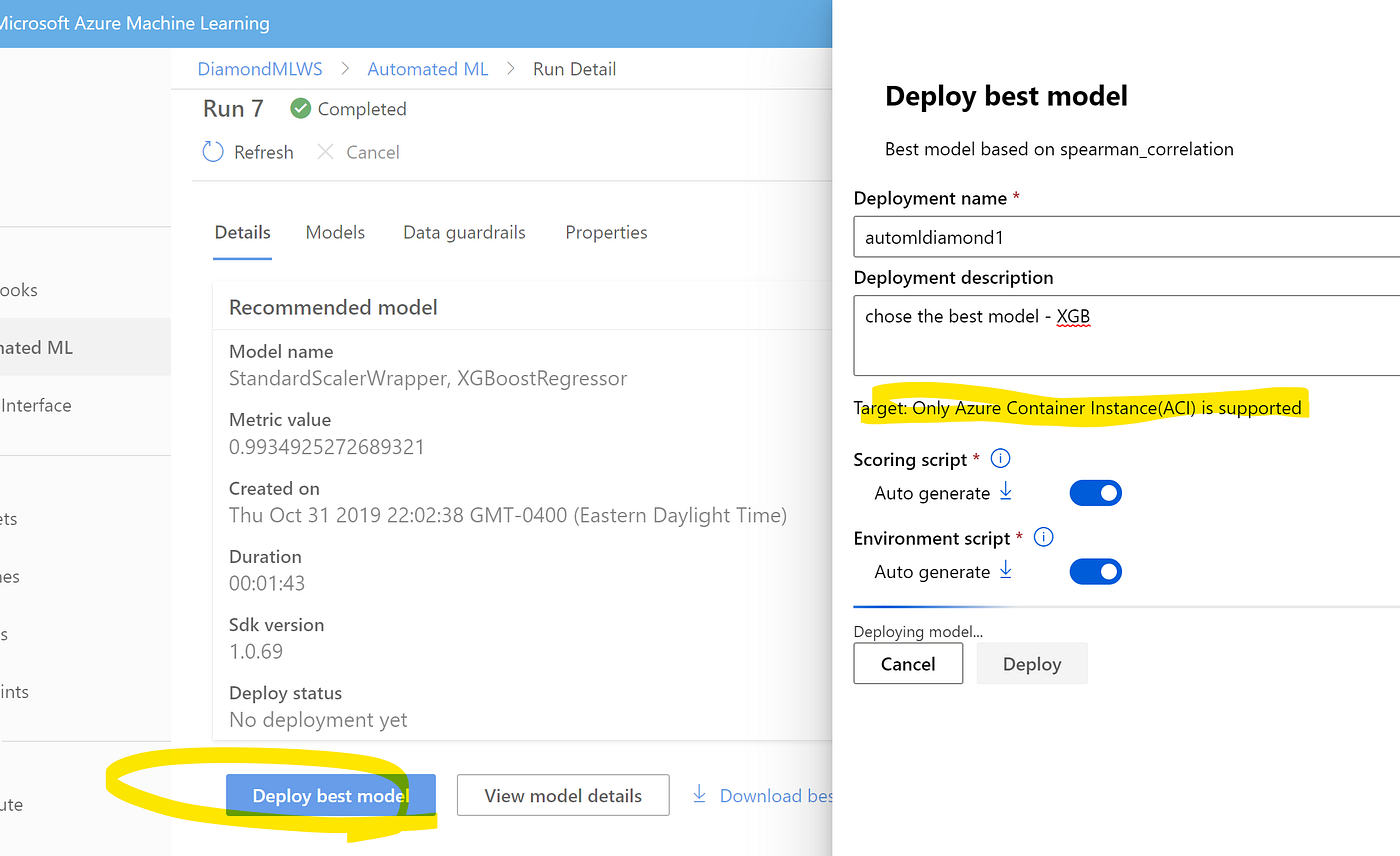This screenshot has height=856, width=1400.
Task: Click the highlighted Deploy best model button
Action: tap(330, 795)
